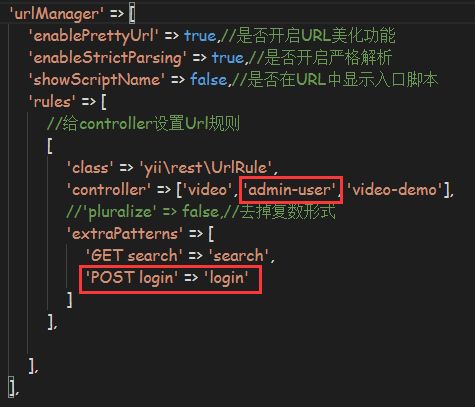Click the opening bracket after 'urlManager' =>

[132, 14]
